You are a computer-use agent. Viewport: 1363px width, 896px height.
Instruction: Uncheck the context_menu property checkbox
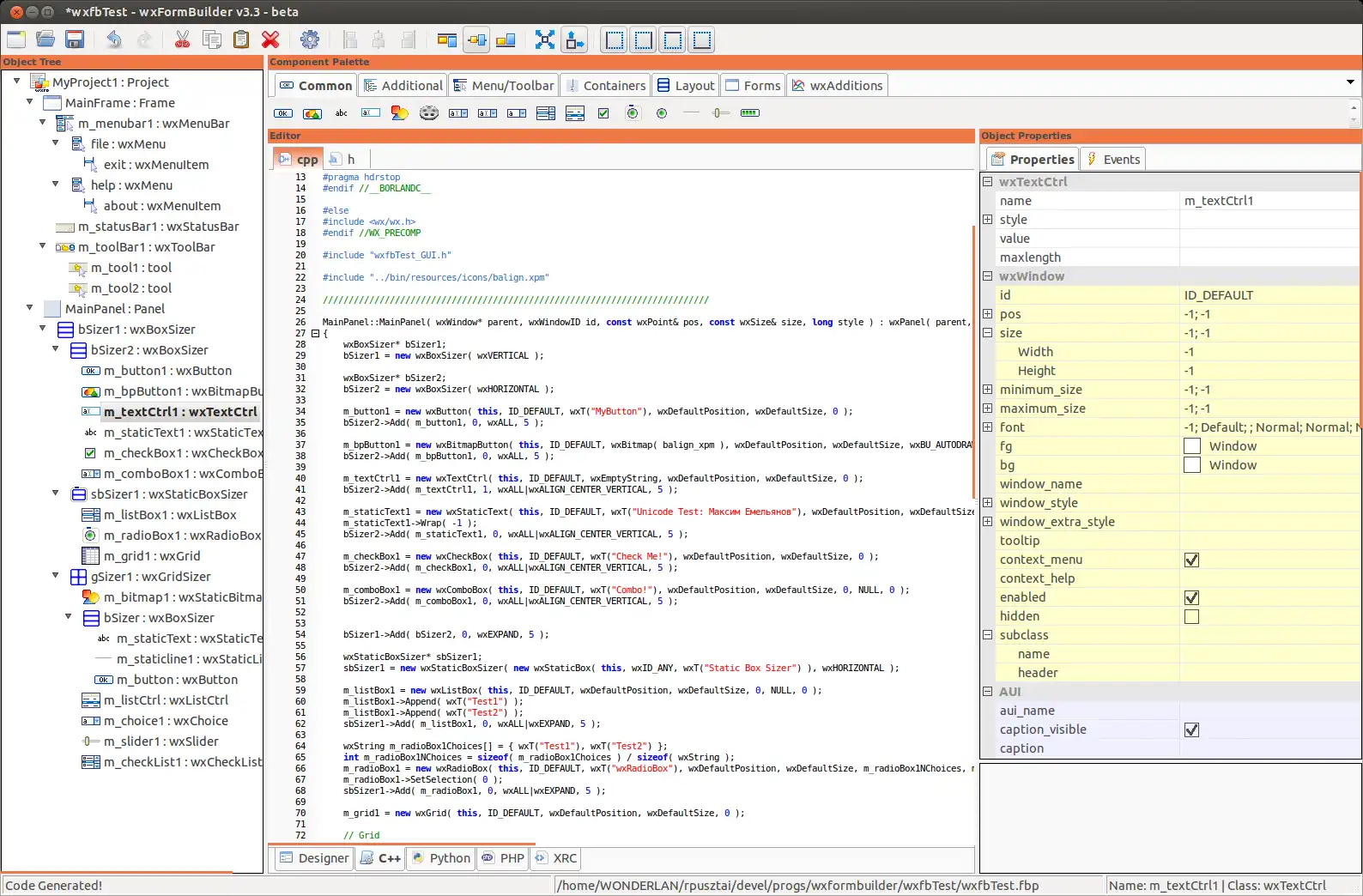(x=1191, y=560)
